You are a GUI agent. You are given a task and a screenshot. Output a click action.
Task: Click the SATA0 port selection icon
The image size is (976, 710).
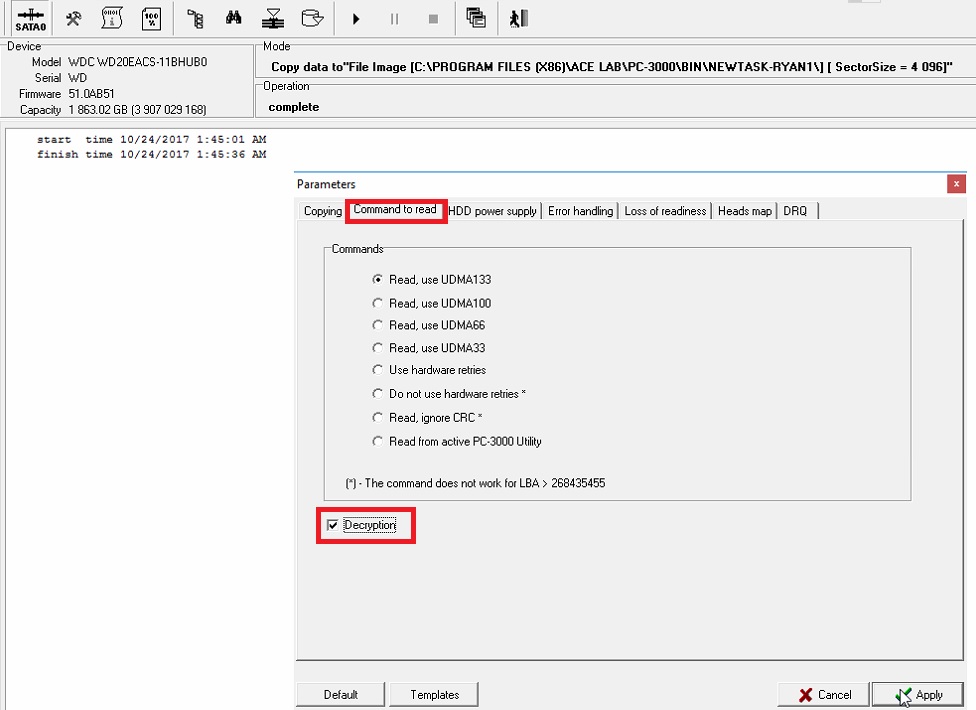pos(30,19)
